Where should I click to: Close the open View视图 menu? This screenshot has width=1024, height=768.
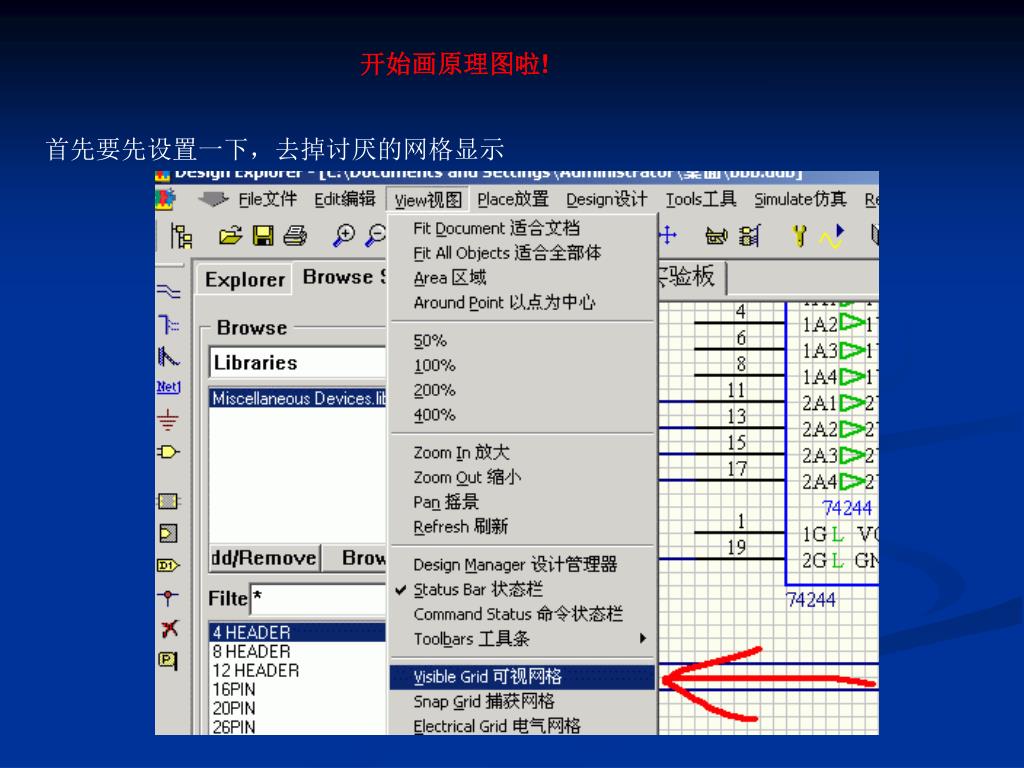click(428, 200)
